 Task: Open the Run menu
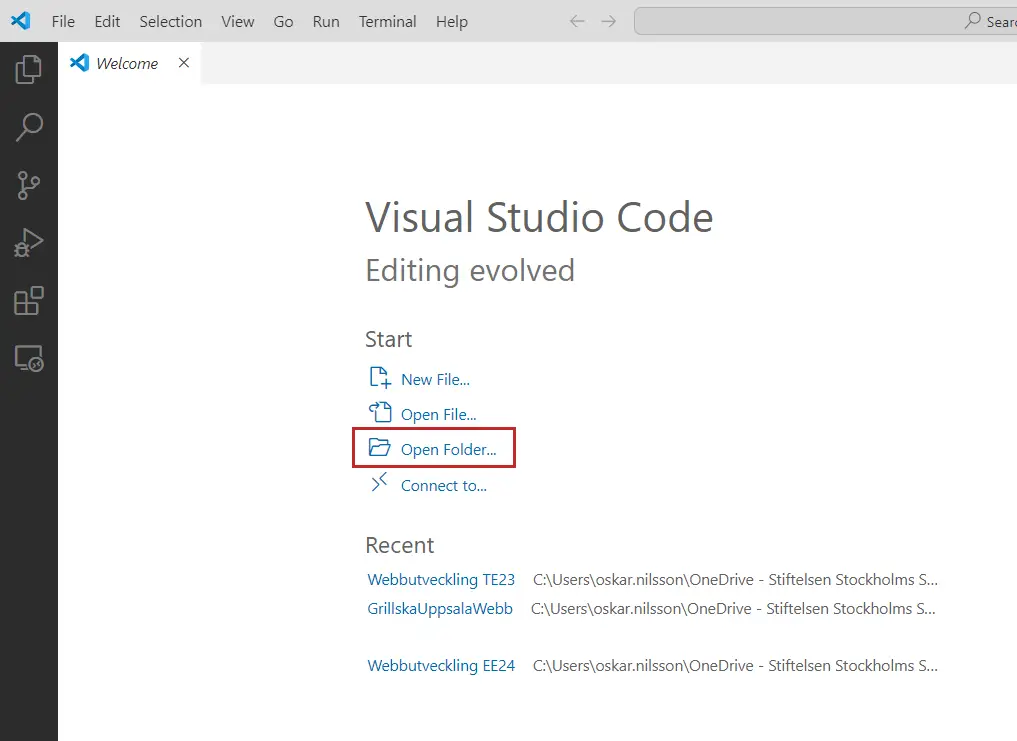pyautogui.click(x=326, y=21)
